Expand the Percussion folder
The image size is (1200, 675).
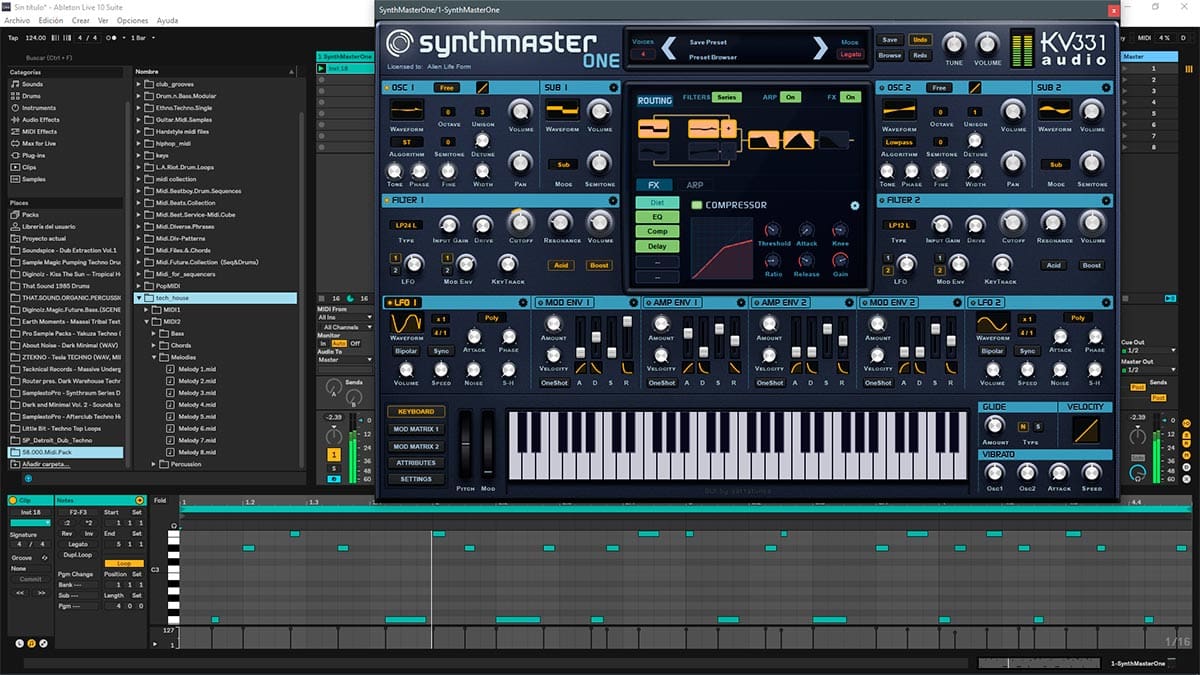tap(156, 464)
